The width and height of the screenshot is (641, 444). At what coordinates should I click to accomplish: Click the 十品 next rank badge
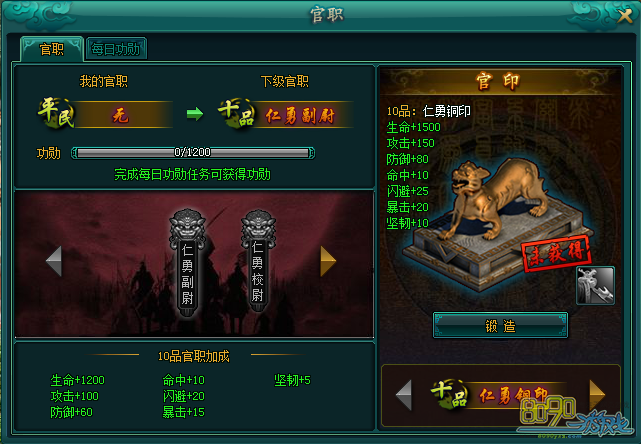[x=236, y=113]
